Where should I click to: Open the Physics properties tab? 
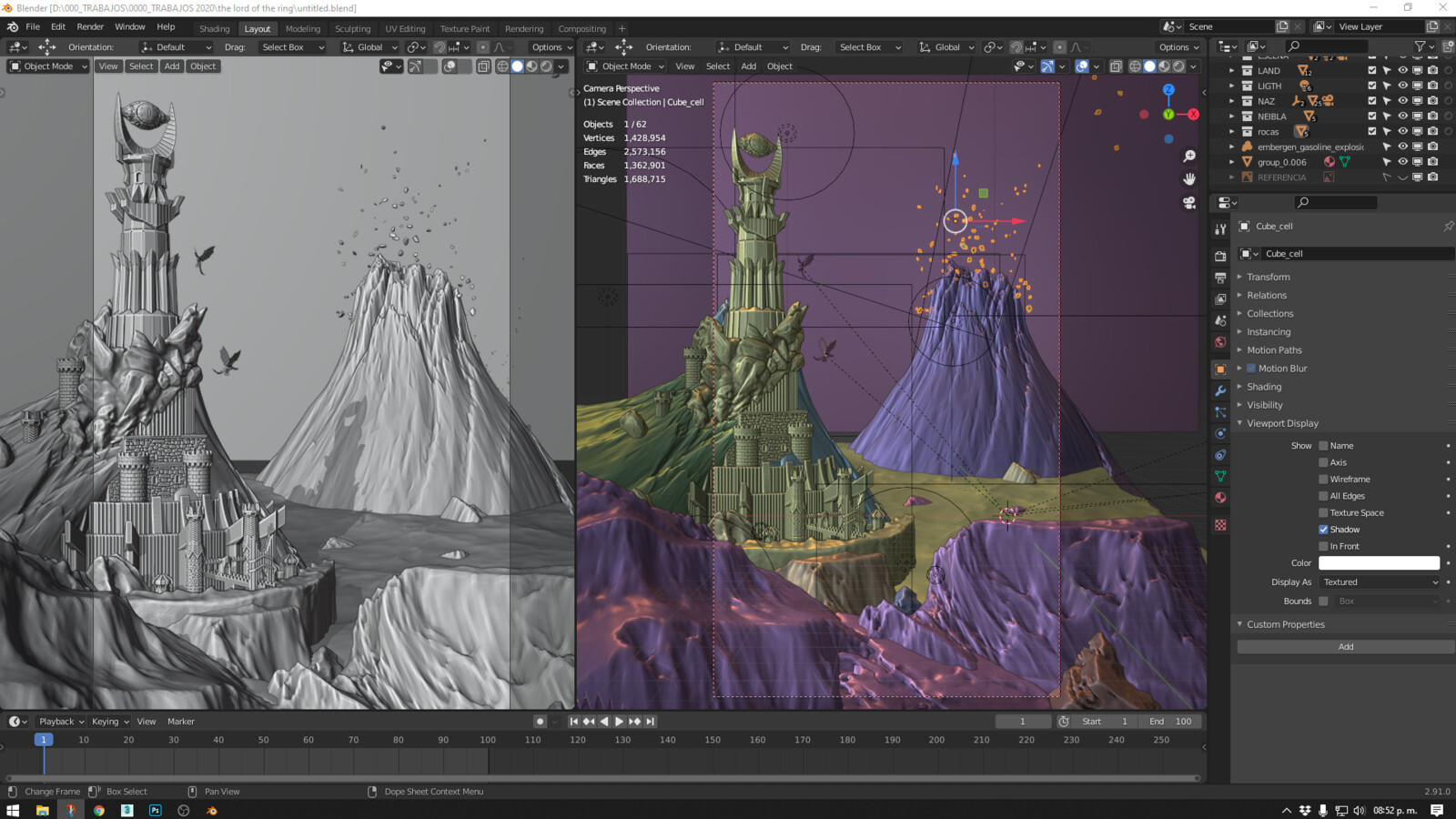click(1220, 434)
